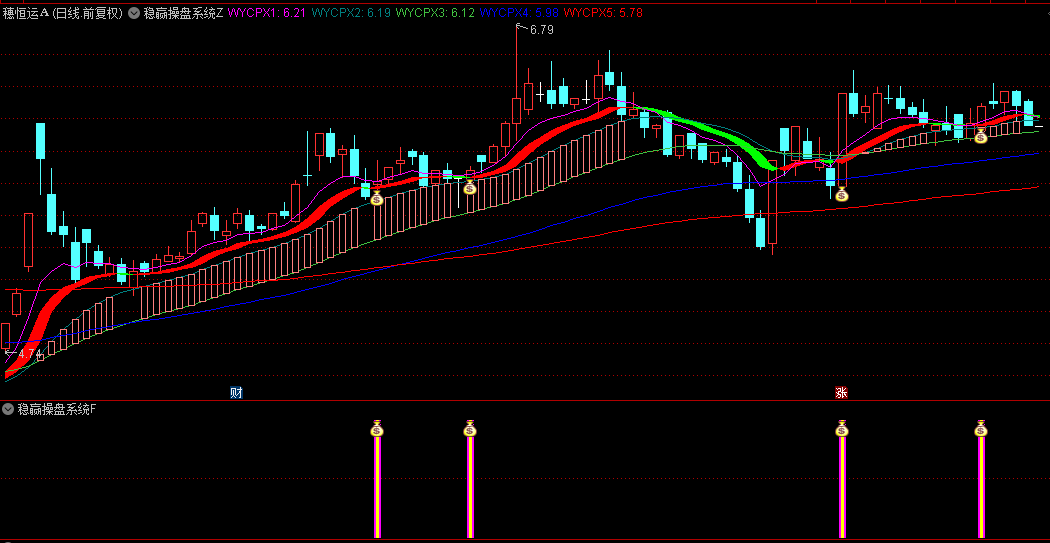Screen dimensions: 1050x543
Task: Click the last signal bar in the F panel
Action: [x=981, y=487]
